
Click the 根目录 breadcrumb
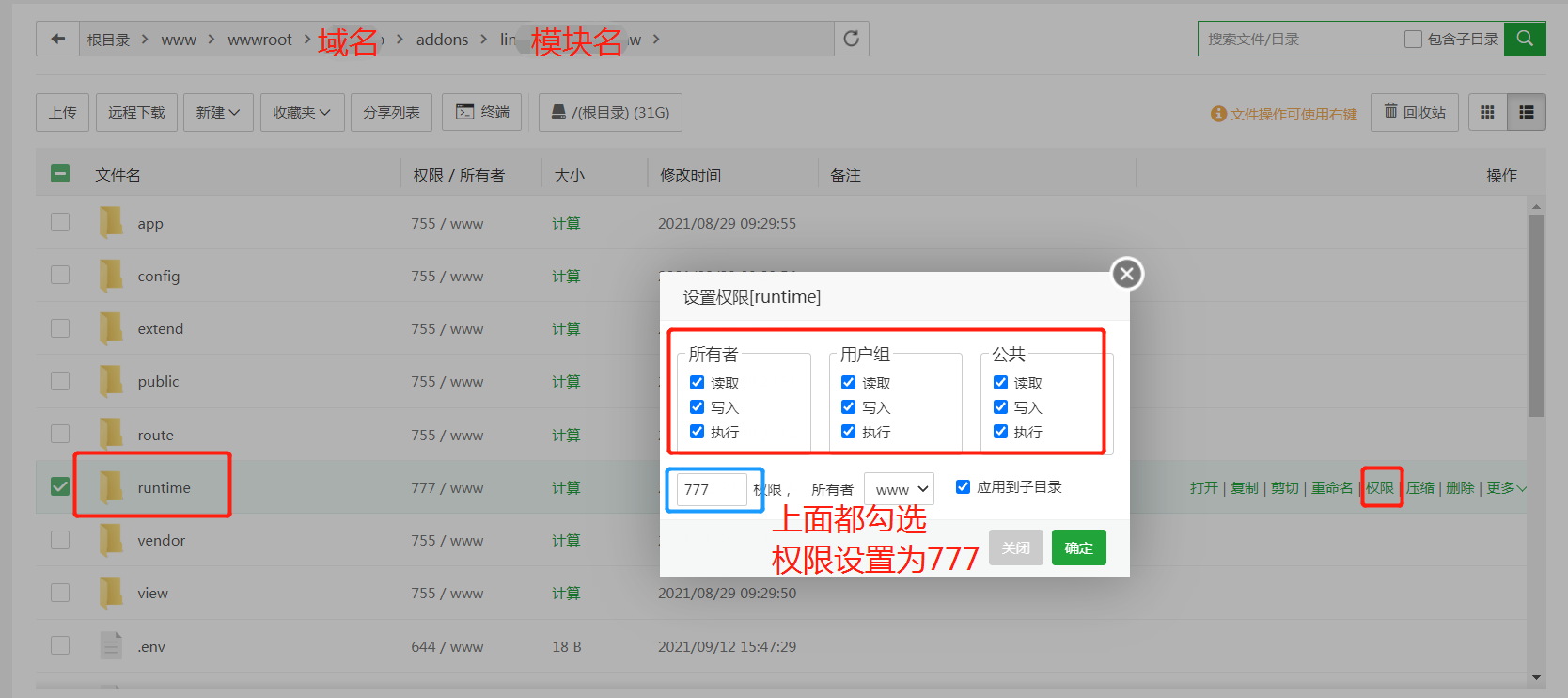[108, 40]
